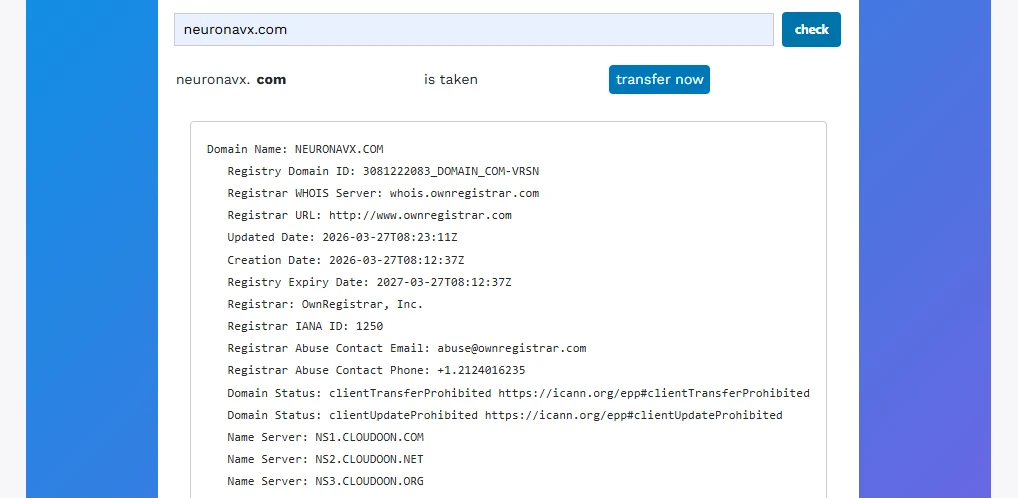Click the Registrar Abuse Contact Phone line

point(376,370)
